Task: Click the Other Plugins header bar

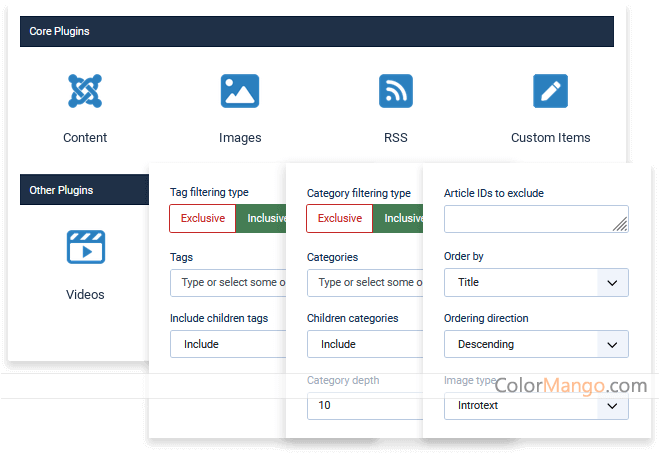Action: tap(84, 190)
